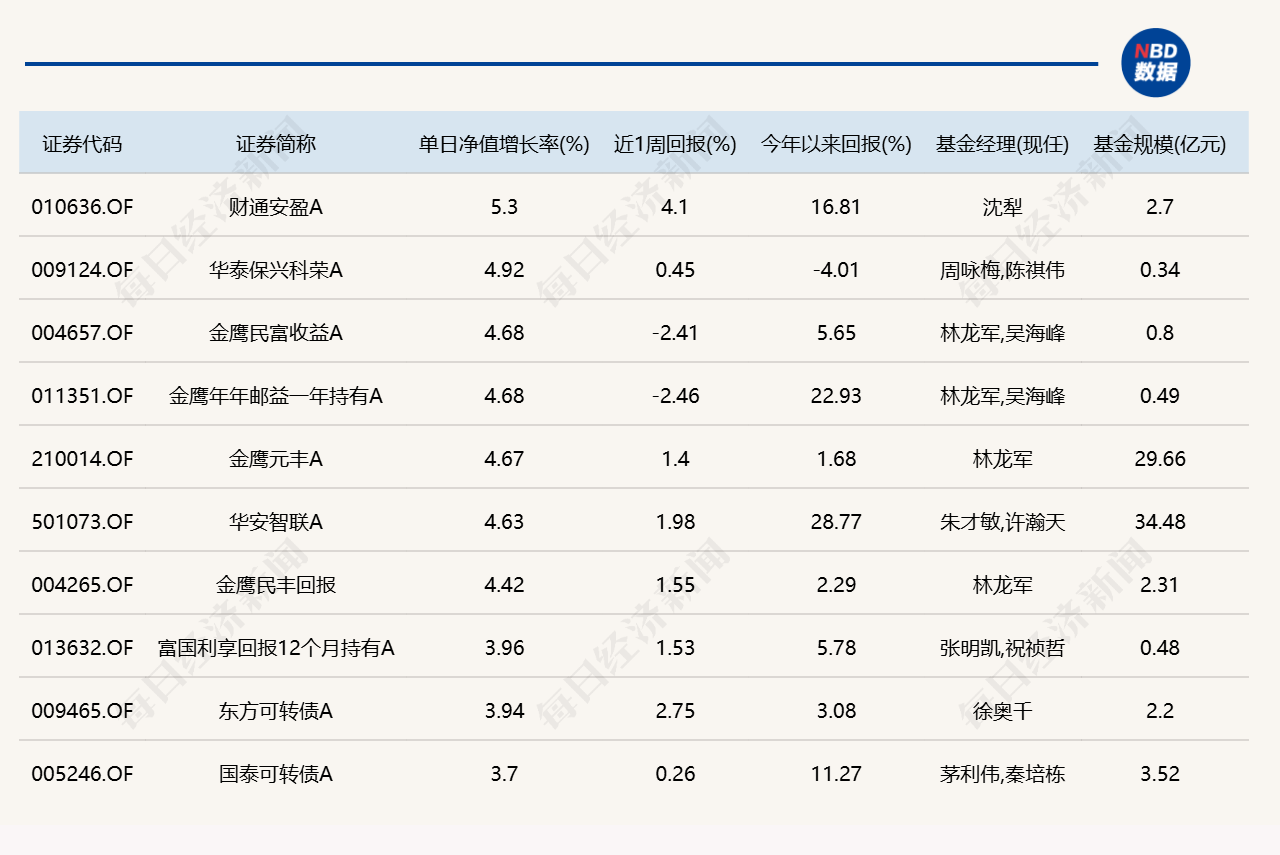The image size is (1280, 855).
Task: Select fund size 0.48
Action: click(1160, 648)
